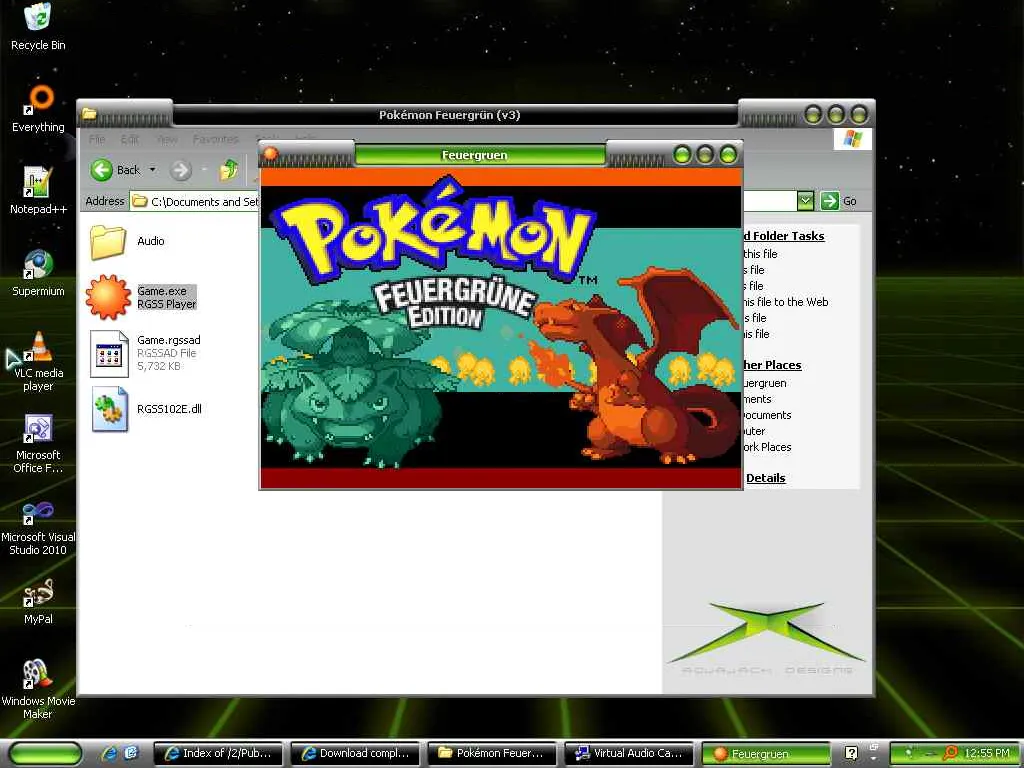Screen dimensions: 1024x768
Task: Click the Feuergruen window title bar icon
Action: coord(270,155)
